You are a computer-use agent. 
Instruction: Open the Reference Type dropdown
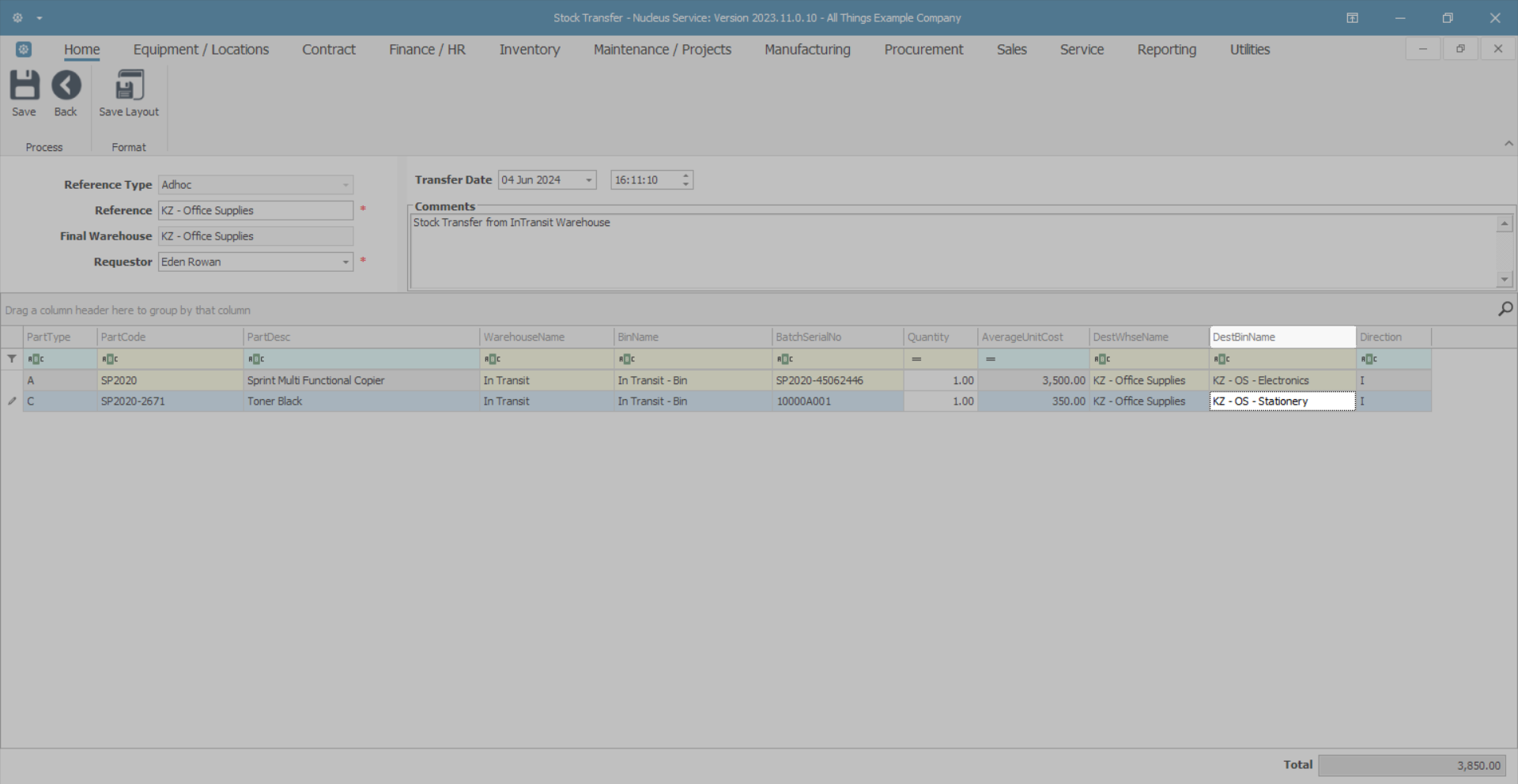(x=346, y=185)
